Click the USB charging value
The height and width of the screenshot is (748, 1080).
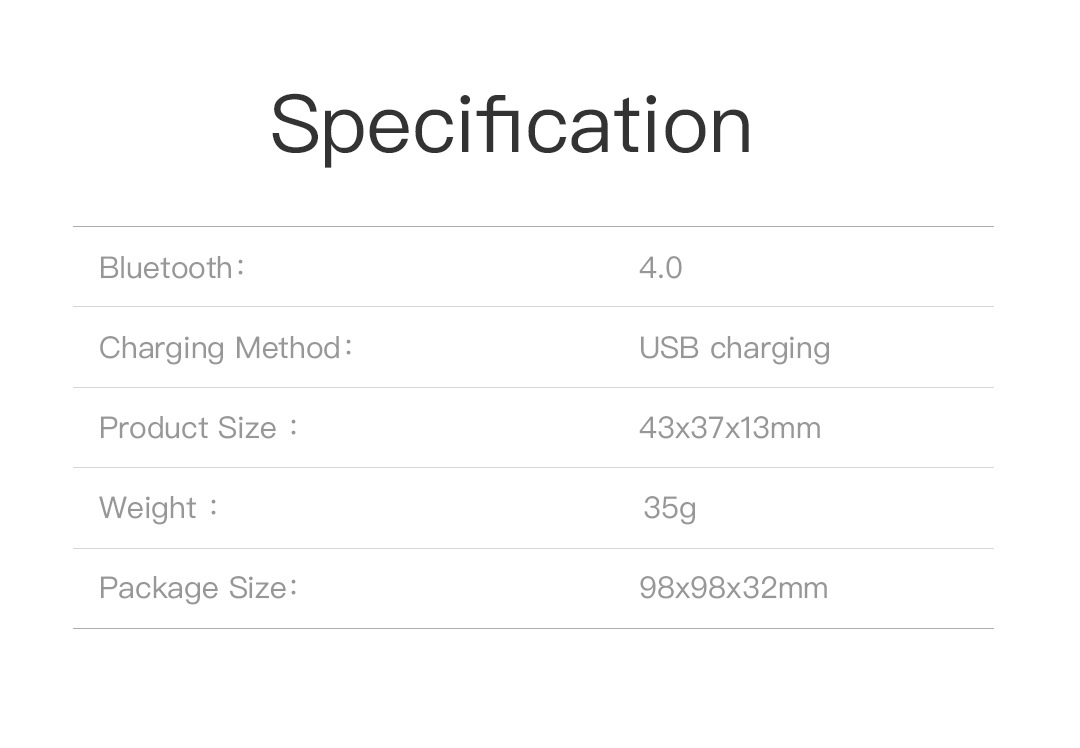click(x=734, y=348)
